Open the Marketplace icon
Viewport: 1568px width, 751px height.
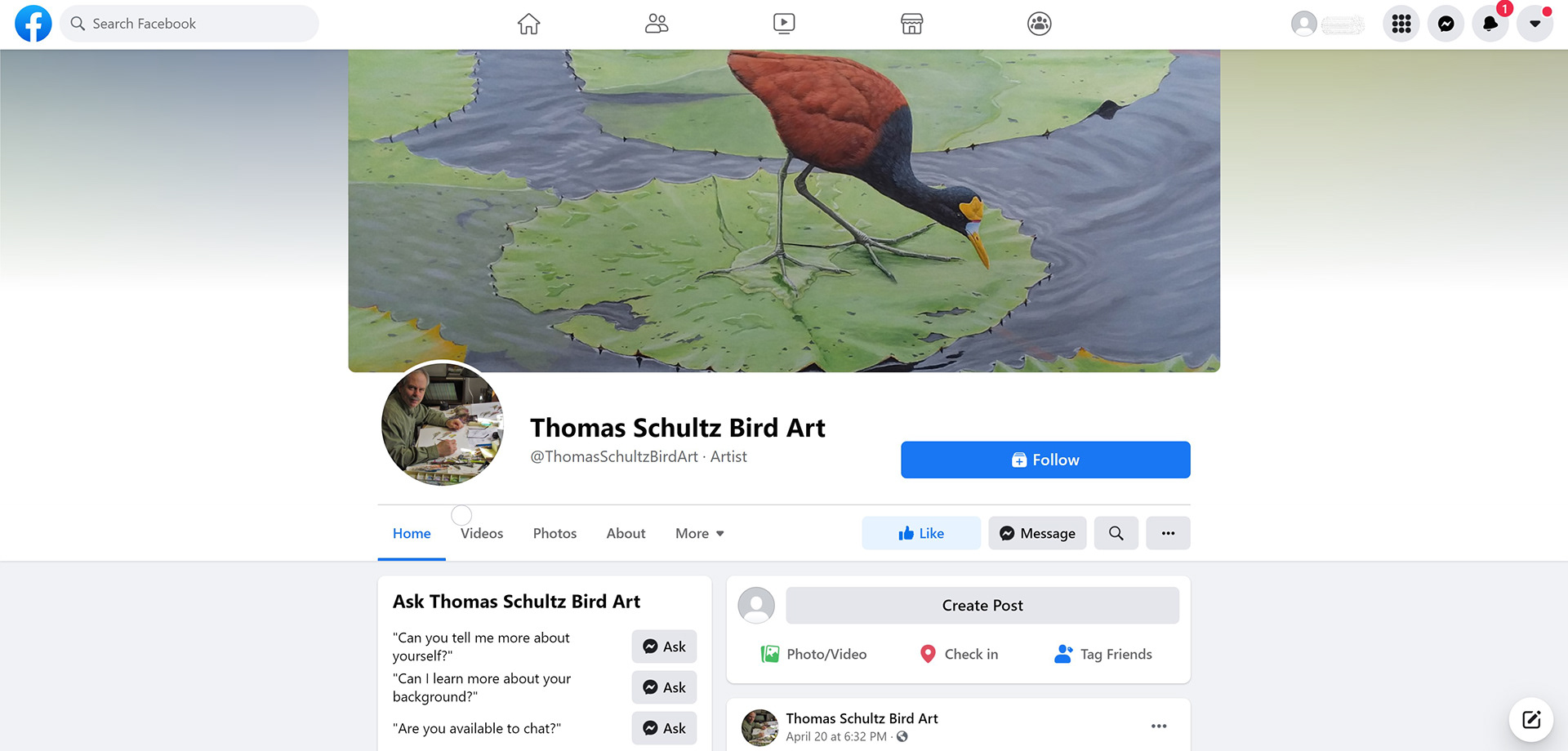coord(911,24)
